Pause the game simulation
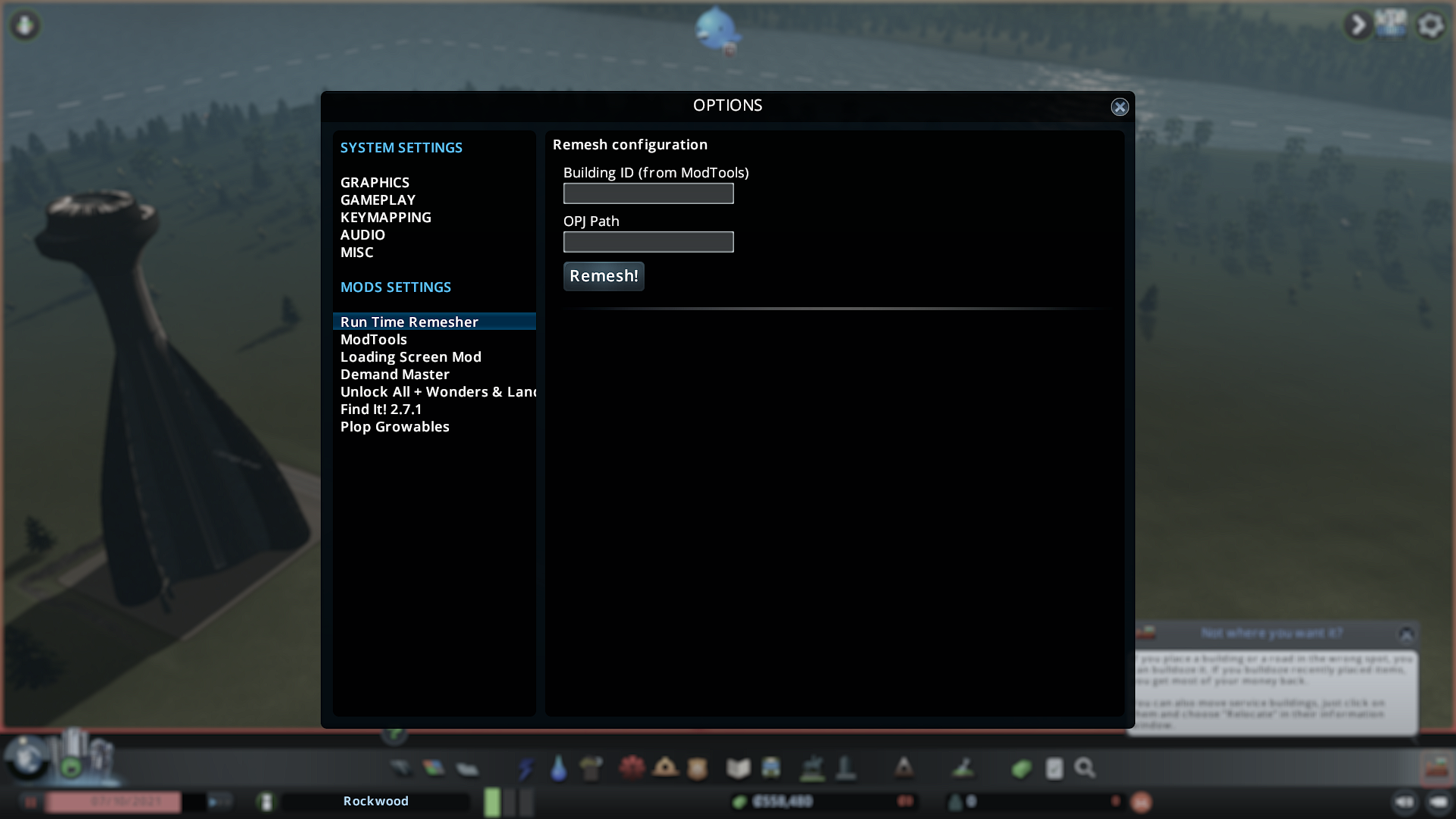The image size is (1456, 819). 29,801
